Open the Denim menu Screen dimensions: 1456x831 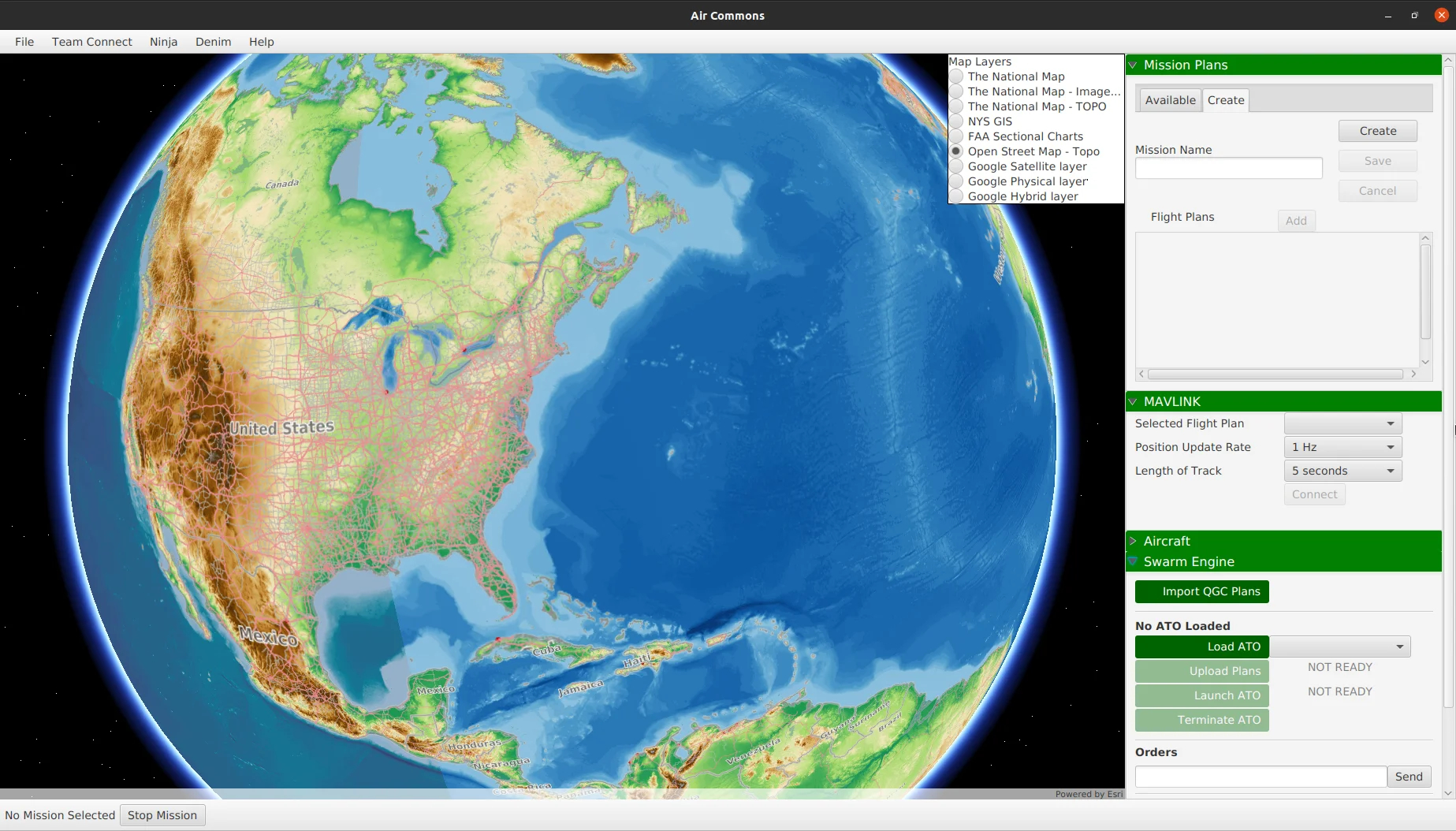tap(214, 42)
